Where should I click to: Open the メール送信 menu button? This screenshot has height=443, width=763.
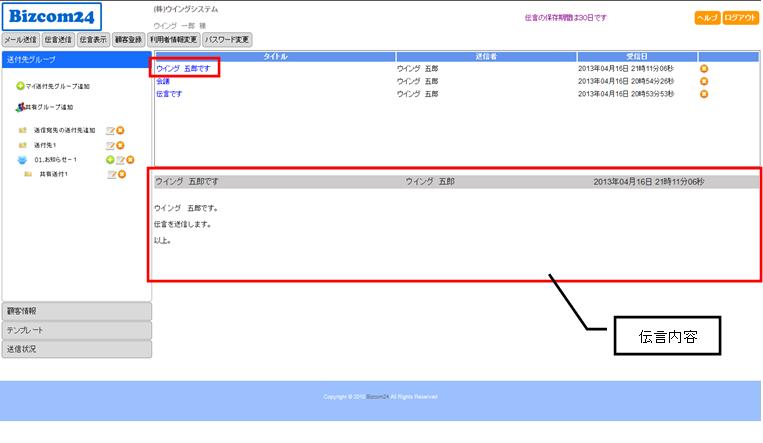pos(21,40)
